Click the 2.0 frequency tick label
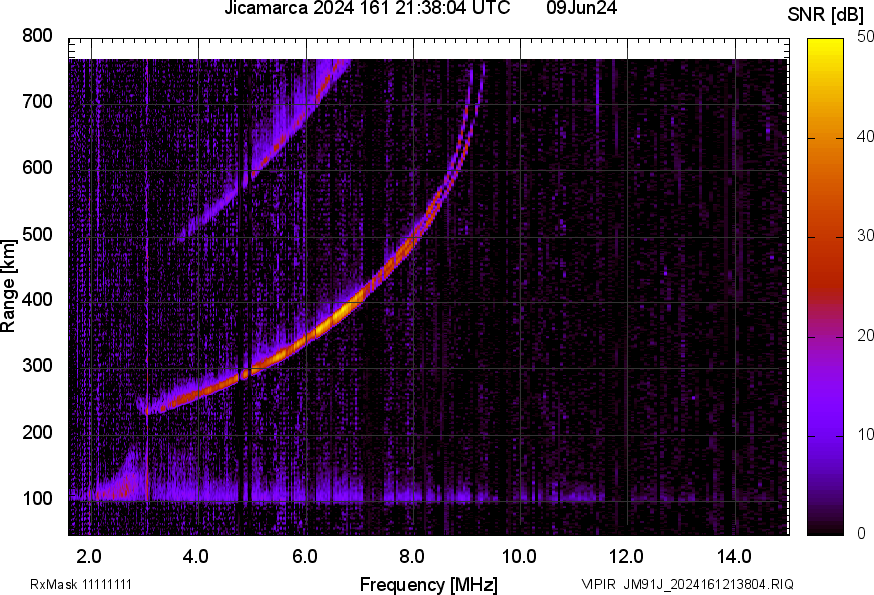Image resolution: width=874 pixels, height=595 pixels. coord(89,556)
